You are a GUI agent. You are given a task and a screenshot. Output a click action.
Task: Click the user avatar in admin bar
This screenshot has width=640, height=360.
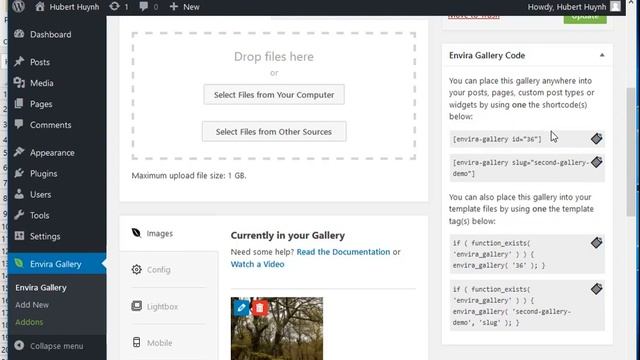[x=615, y=6]
